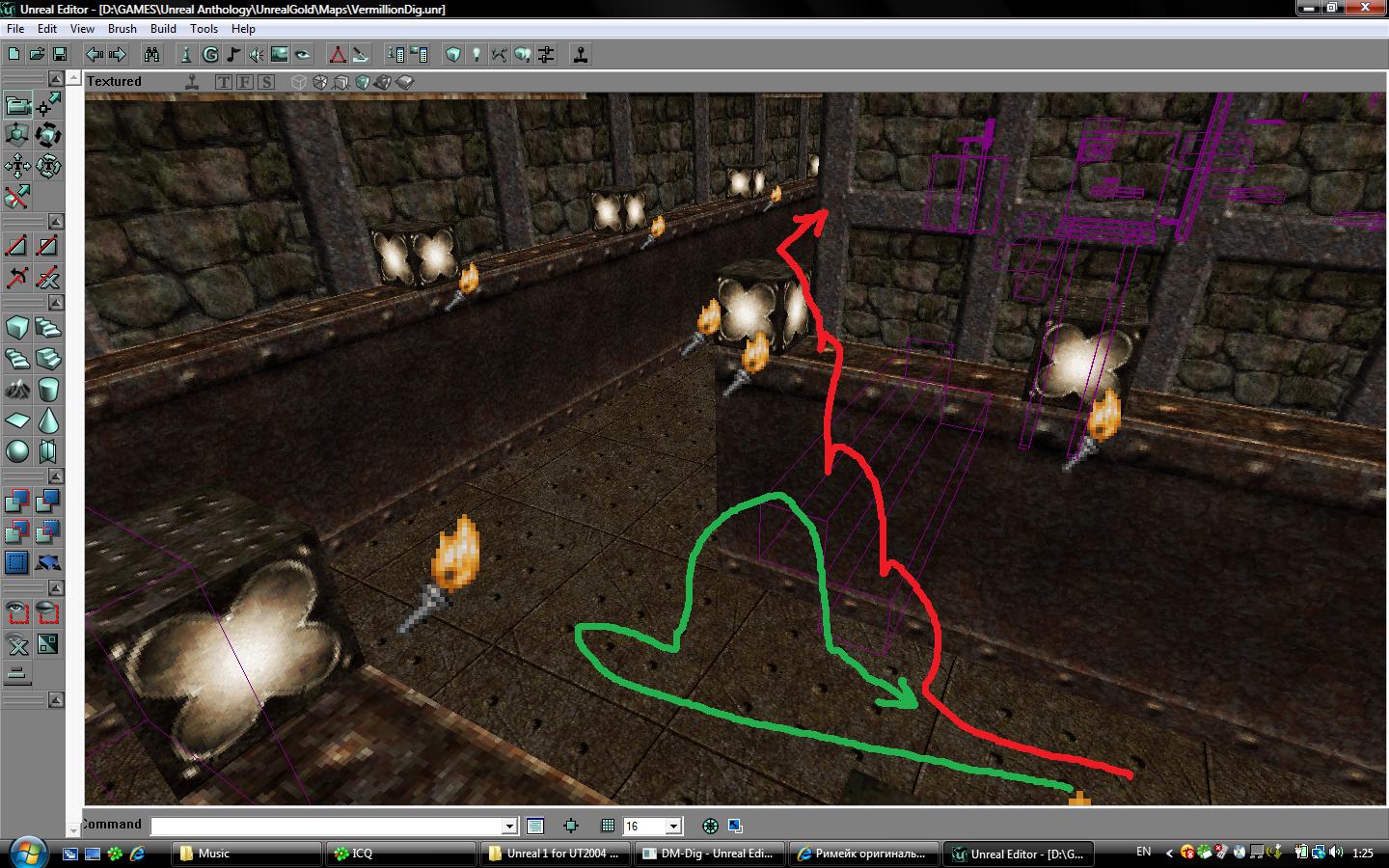
Task: Open Build Options sliders icon
Action: point(546,55)
